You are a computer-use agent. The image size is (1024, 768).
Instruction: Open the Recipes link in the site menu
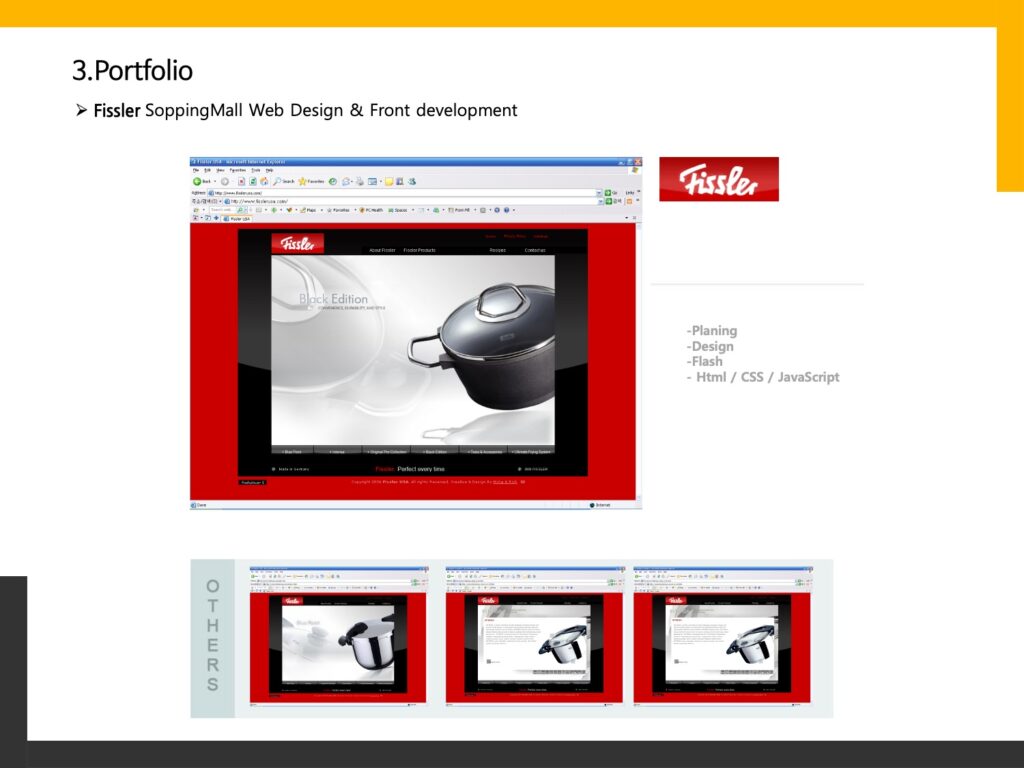(x=497, y=250)
